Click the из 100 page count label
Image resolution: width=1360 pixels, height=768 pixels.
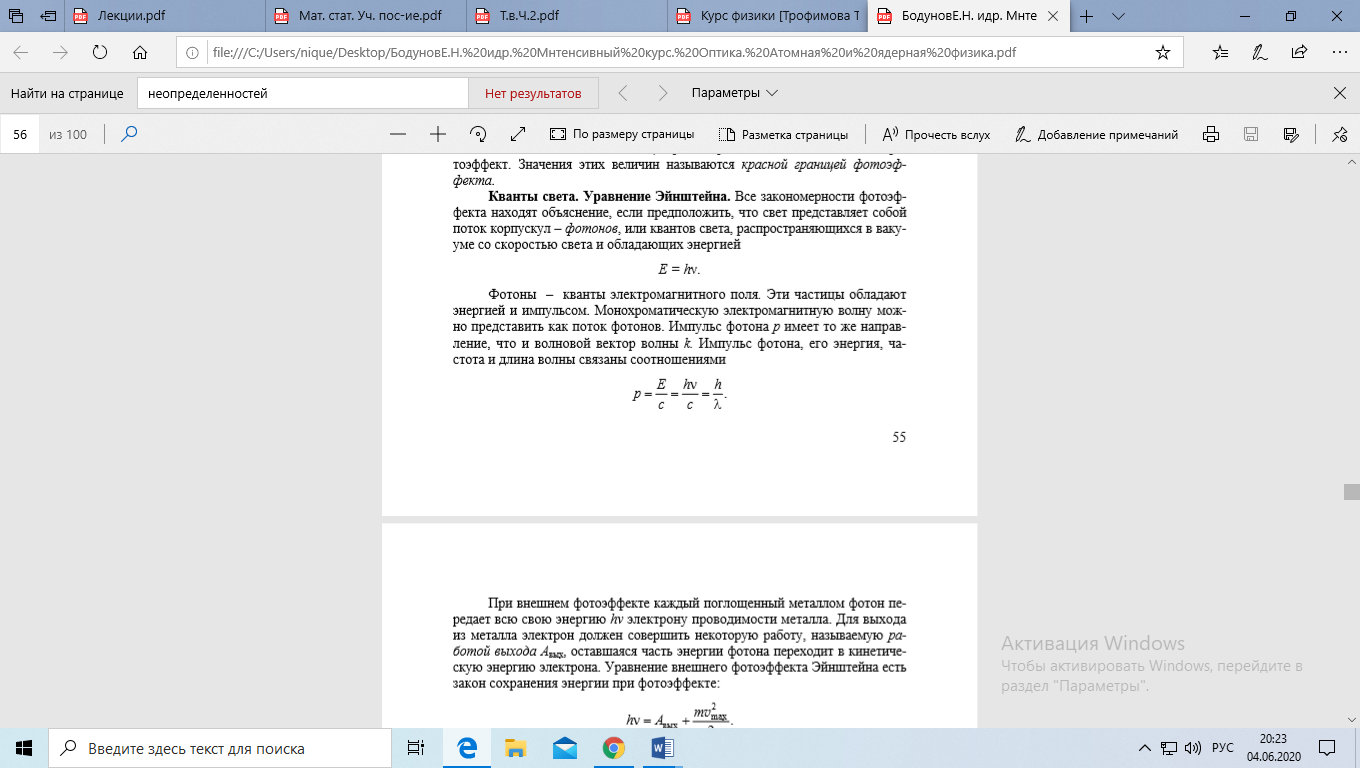(68, 134)
